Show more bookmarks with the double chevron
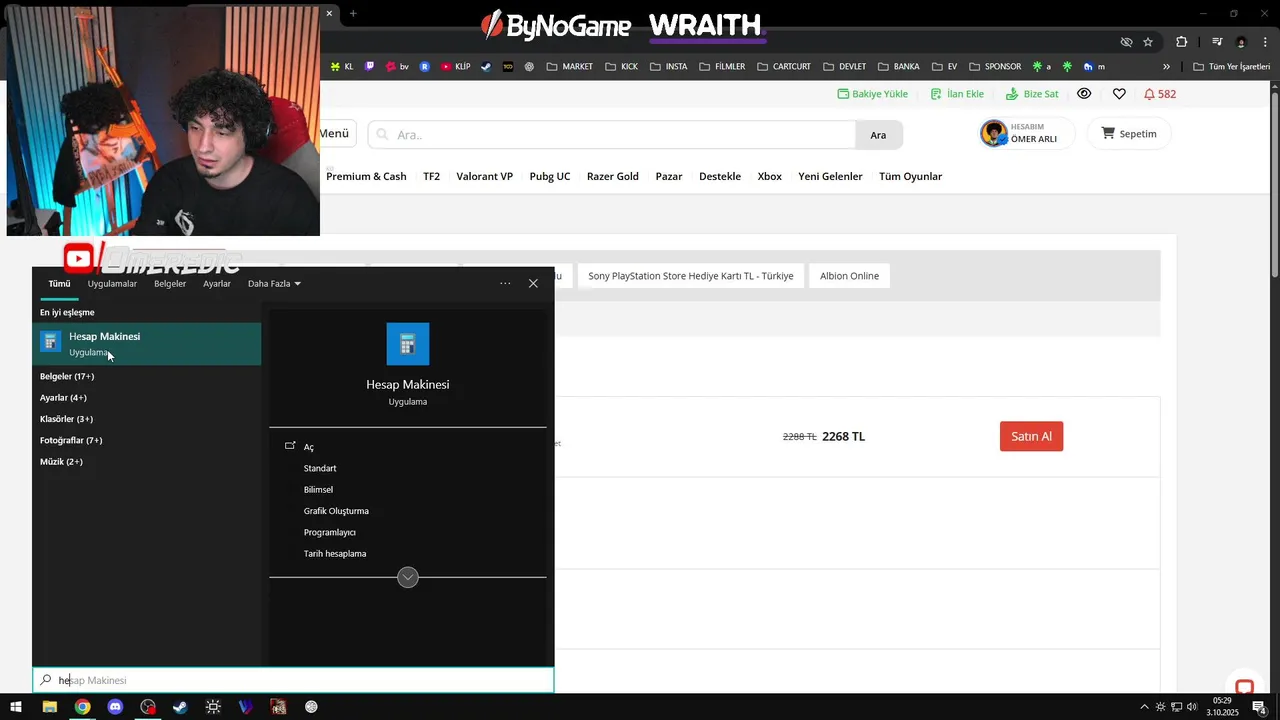 (x=1166, y=67)
